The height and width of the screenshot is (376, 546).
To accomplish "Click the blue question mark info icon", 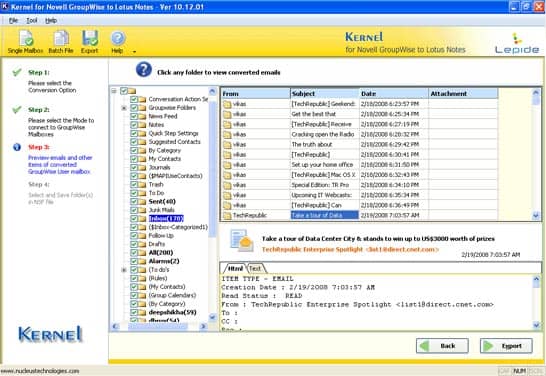I will tap(144, 70).
